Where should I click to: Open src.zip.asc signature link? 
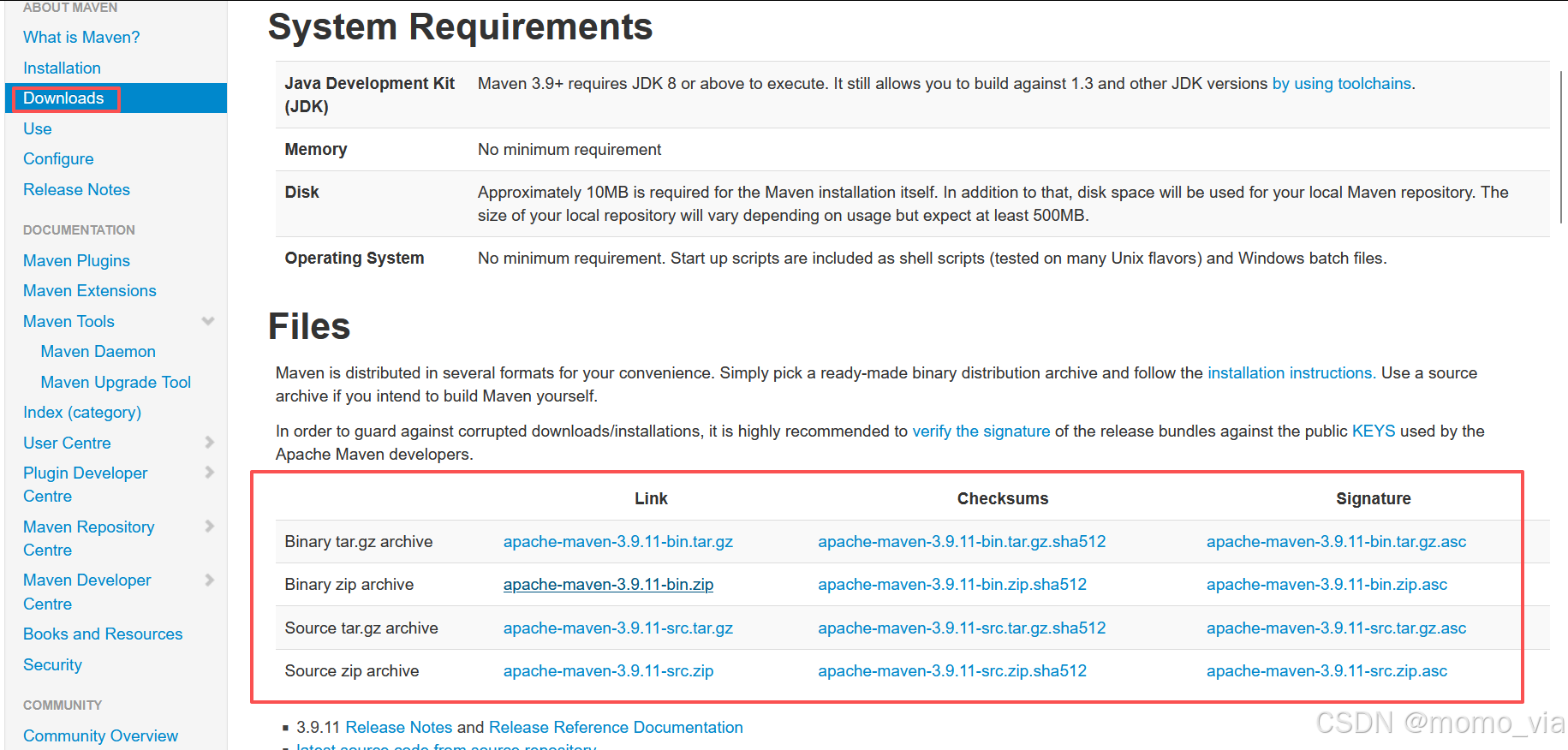click(x=1327, y=670)
